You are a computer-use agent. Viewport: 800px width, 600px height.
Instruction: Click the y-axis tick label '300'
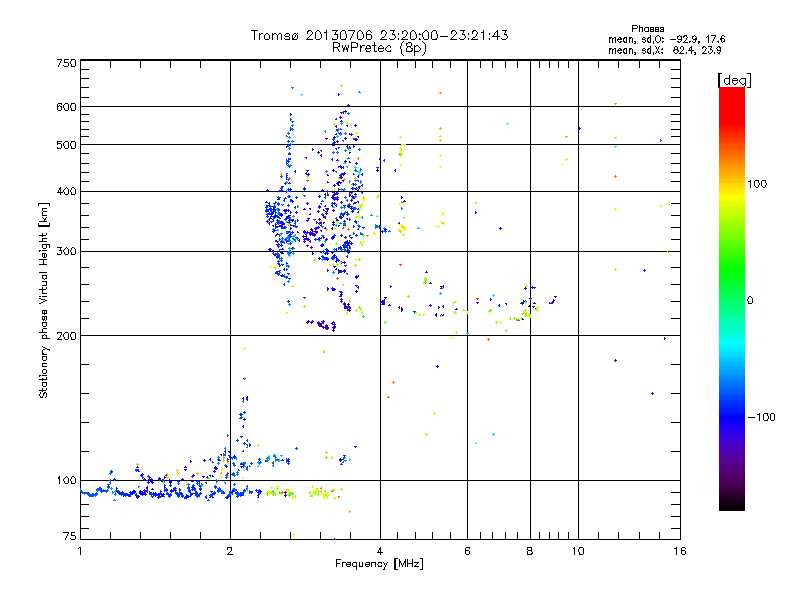[x=66, y=252]
